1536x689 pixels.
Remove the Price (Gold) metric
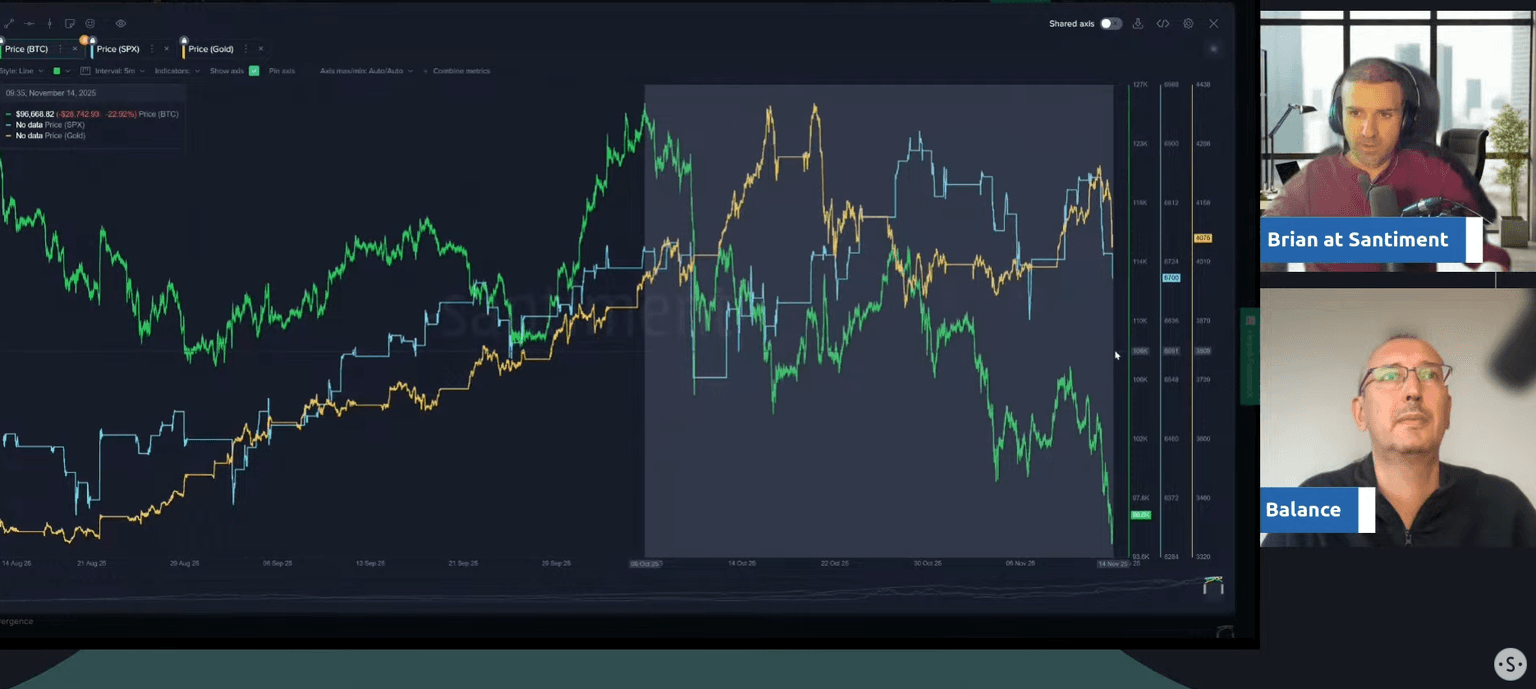click(261, 49)
